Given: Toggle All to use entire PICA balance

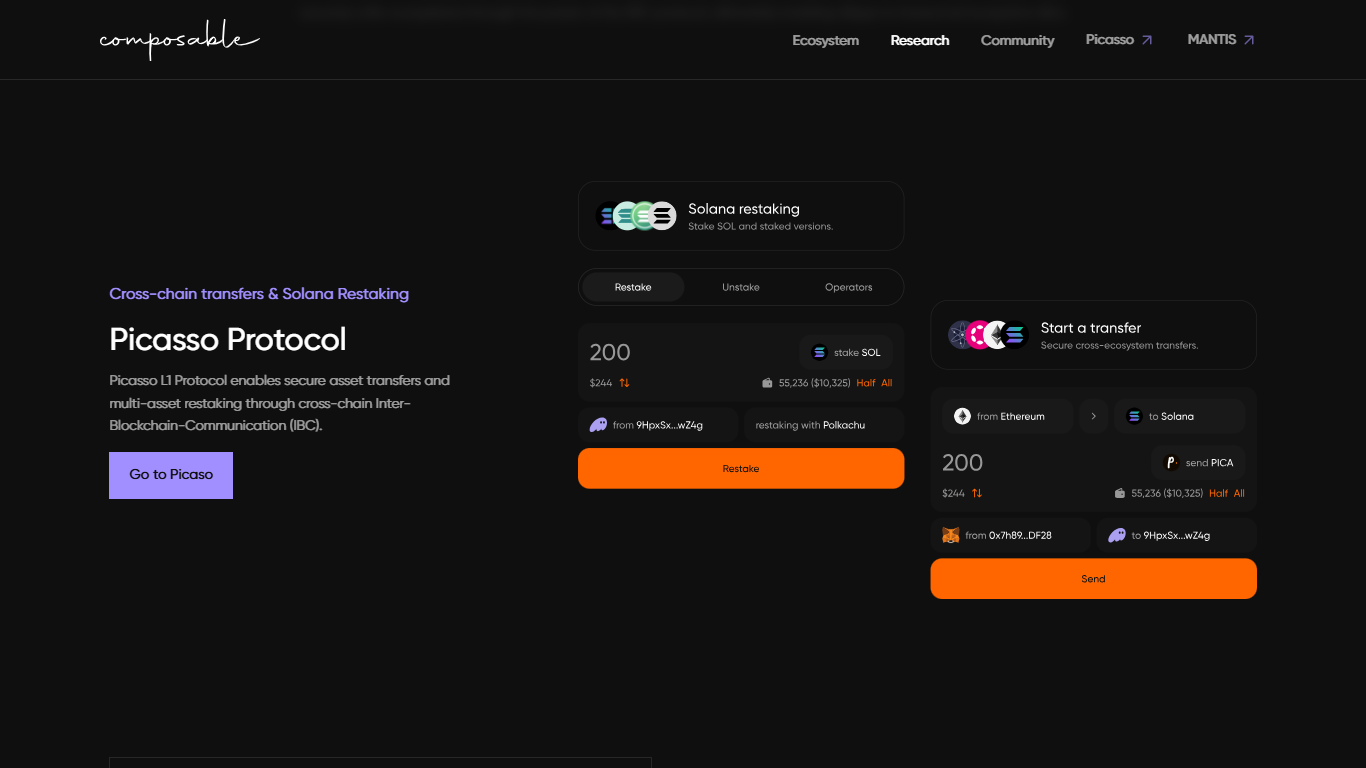Looking at the screenshot, I should coord(1239,493).
